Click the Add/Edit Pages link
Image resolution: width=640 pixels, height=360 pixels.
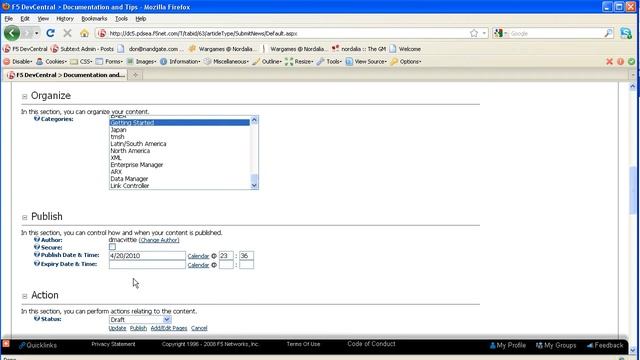(x=169, y=328)
